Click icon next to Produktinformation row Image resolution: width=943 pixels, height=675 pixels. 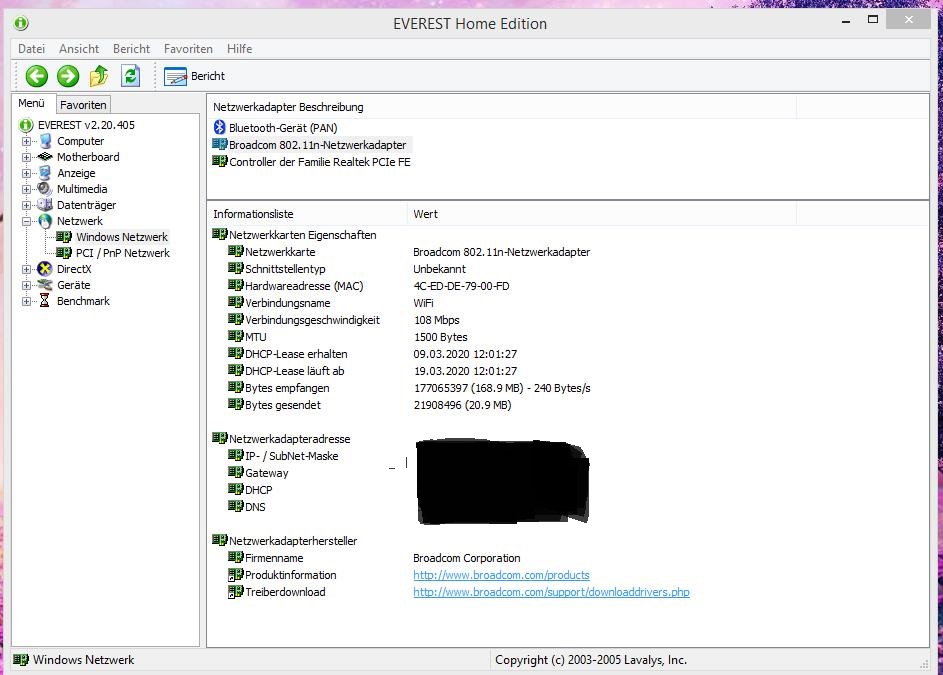(236, 575)
